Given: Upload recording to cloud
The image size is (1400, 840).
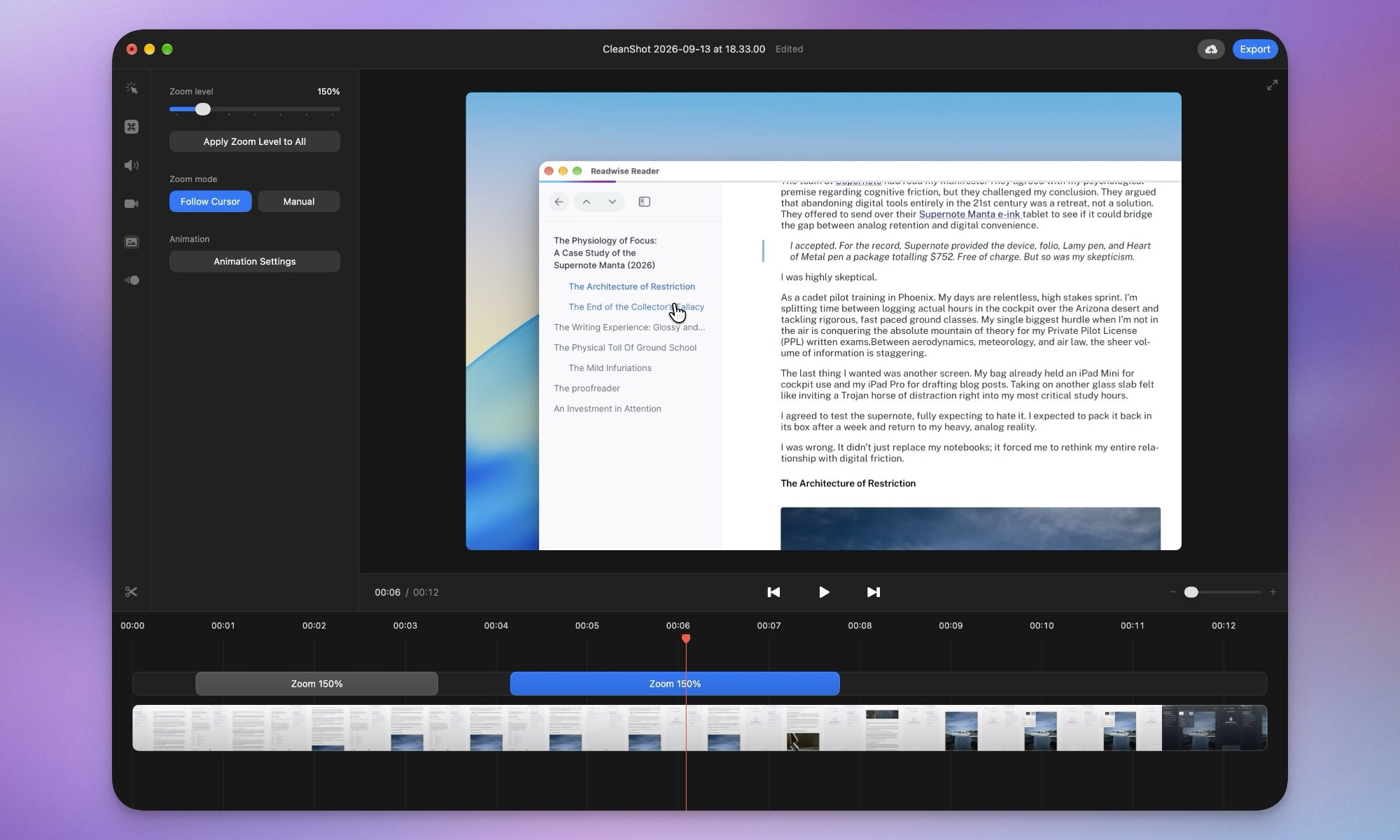Looking at the screenshot, I should (1211, 49).
